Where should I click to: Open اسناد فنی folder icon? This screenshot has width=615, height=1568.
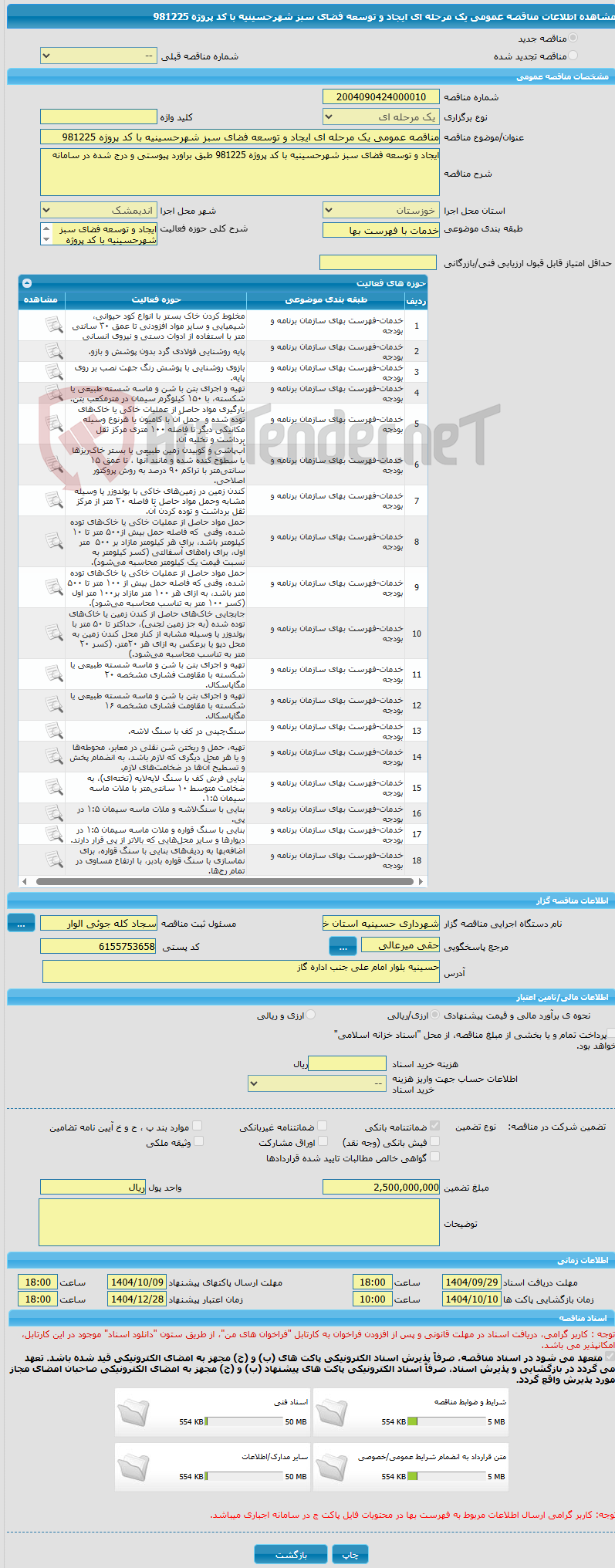tap(133, 1413)
